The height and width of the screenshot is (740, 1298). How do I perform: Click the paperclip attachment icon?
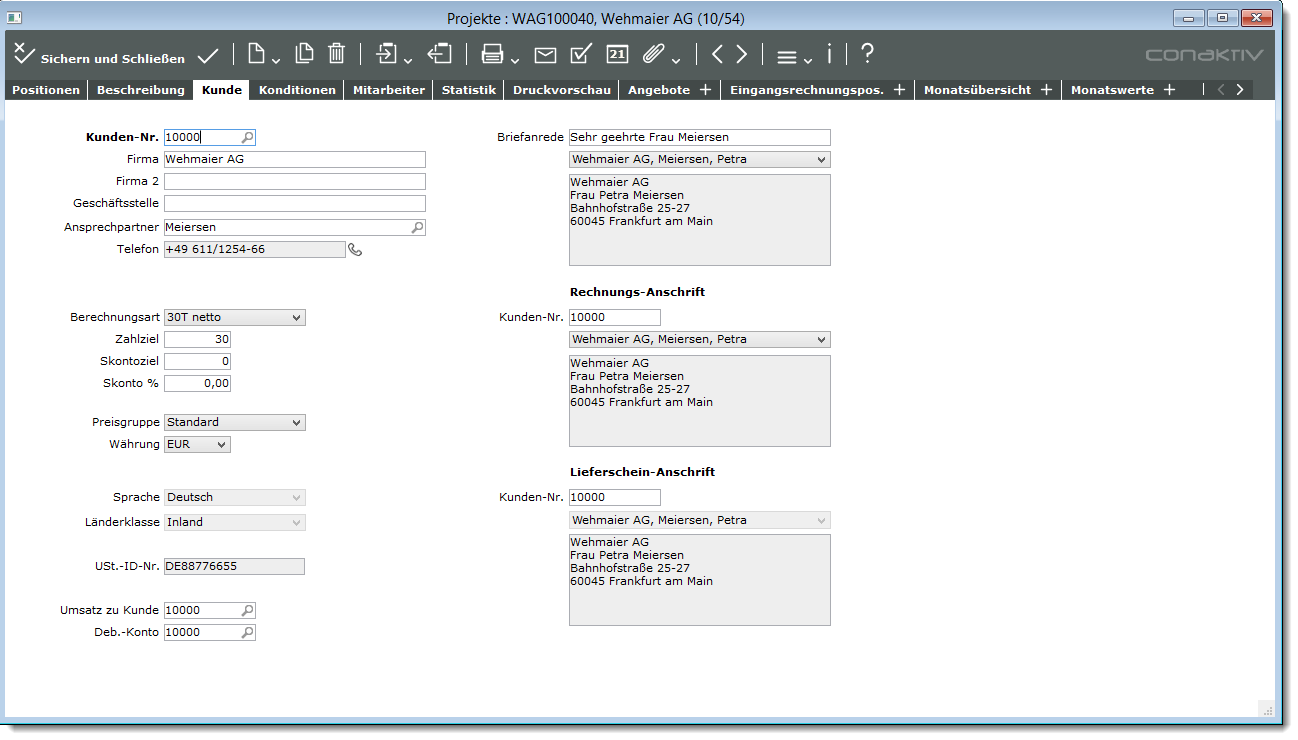click(x=653, y=55)
